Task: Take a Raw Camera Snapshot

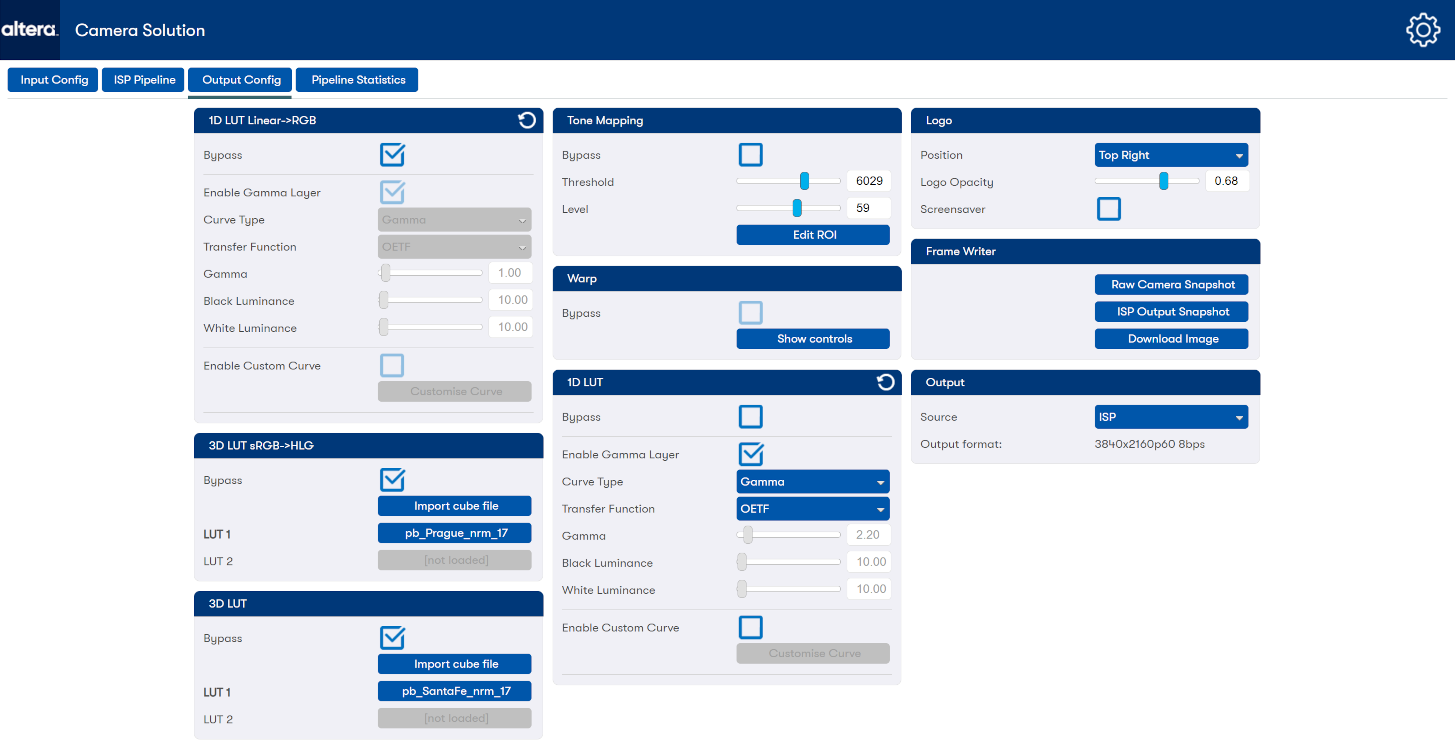Action: pyautogui.click(x=1171, y=285)
